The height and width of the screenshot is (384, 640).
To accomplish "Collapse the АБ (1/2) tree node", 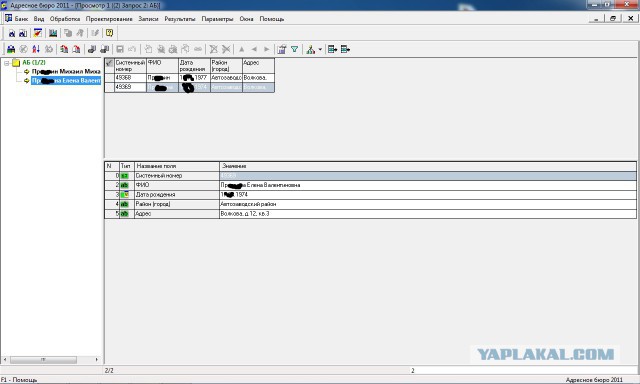I will [x=7, y=63].
